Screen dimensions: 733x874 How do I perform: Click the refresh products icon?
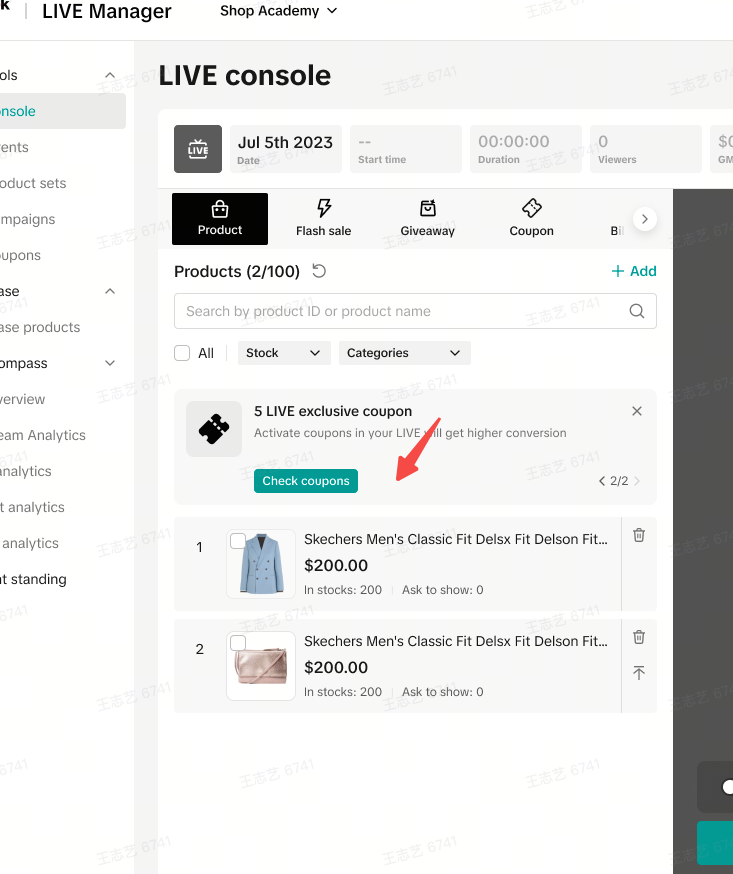click(319, 271)
